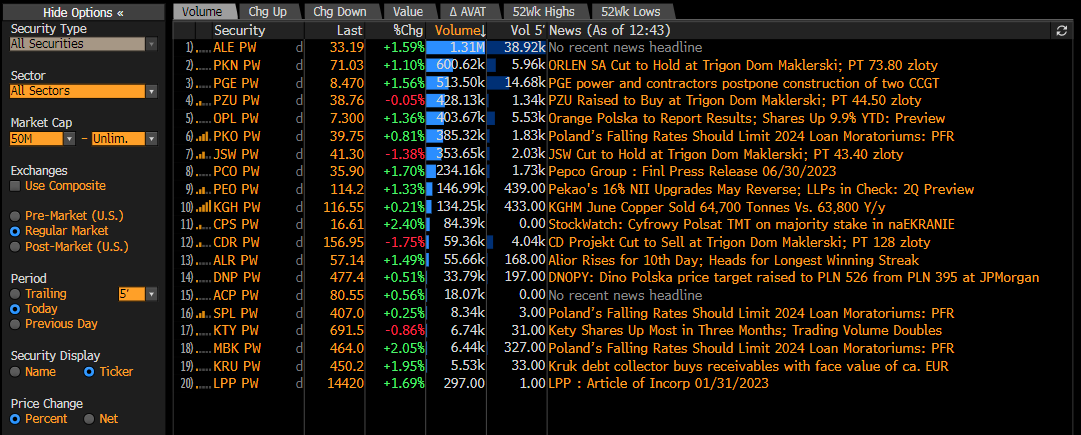The height and width of the screenshot is (435, 1081).
Task: Open chart icon for CPS PW row
Action: pos(203,225)
